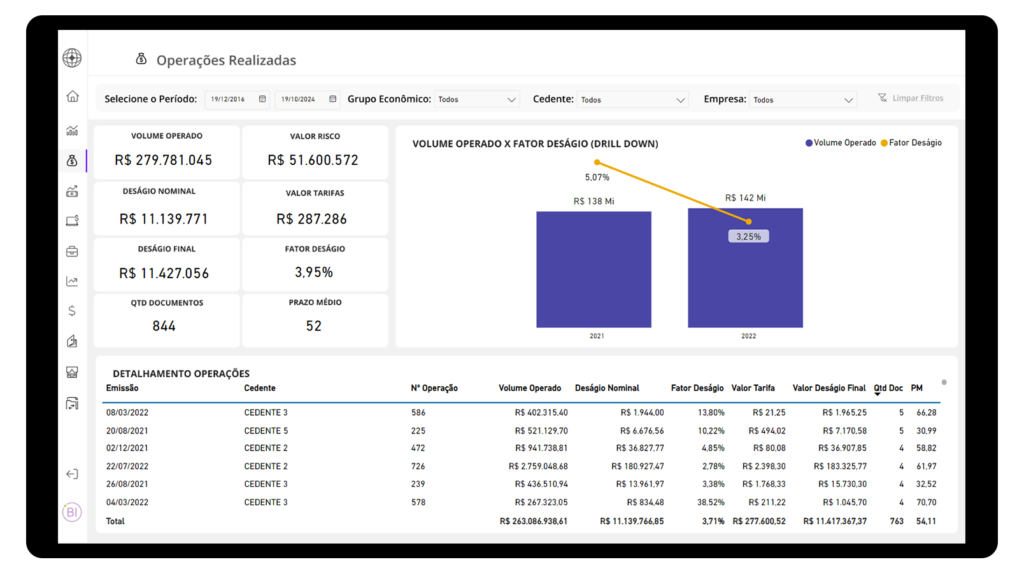This screenshot has width=1024, height=569.
Task: Open the money bag Operações sidebar icon
Action: [x=72, y=160]
